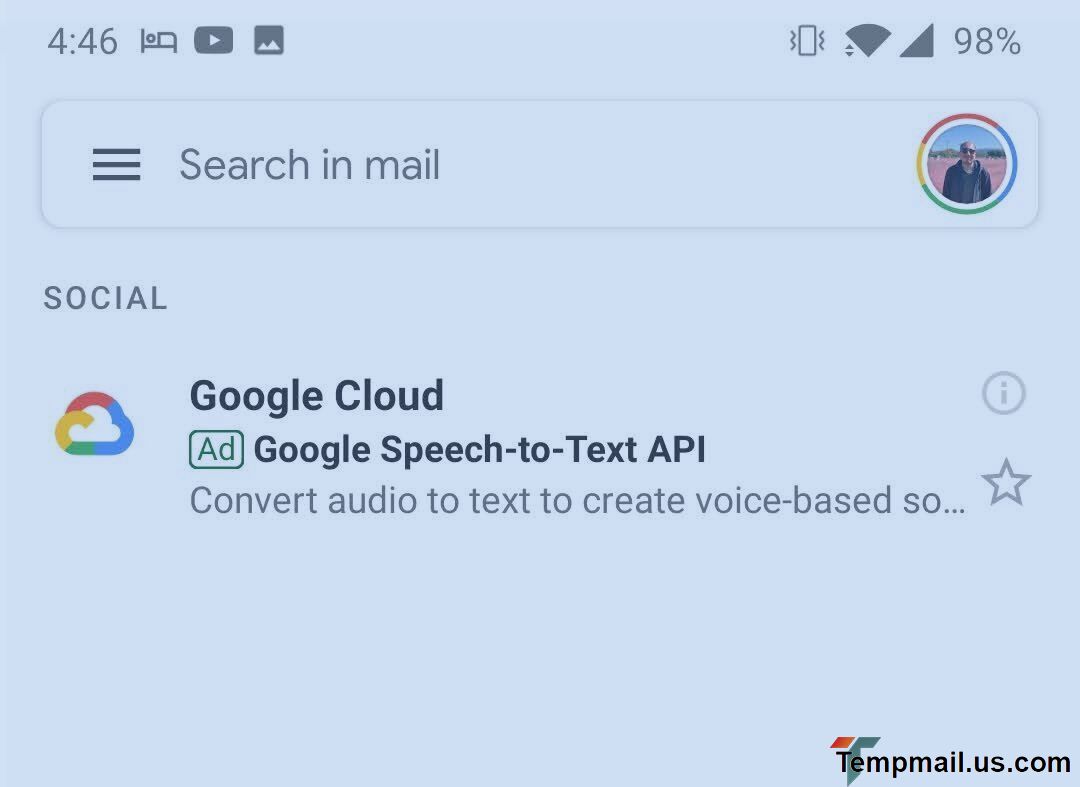Tap the vibrate mode status icon

(806, 41)
